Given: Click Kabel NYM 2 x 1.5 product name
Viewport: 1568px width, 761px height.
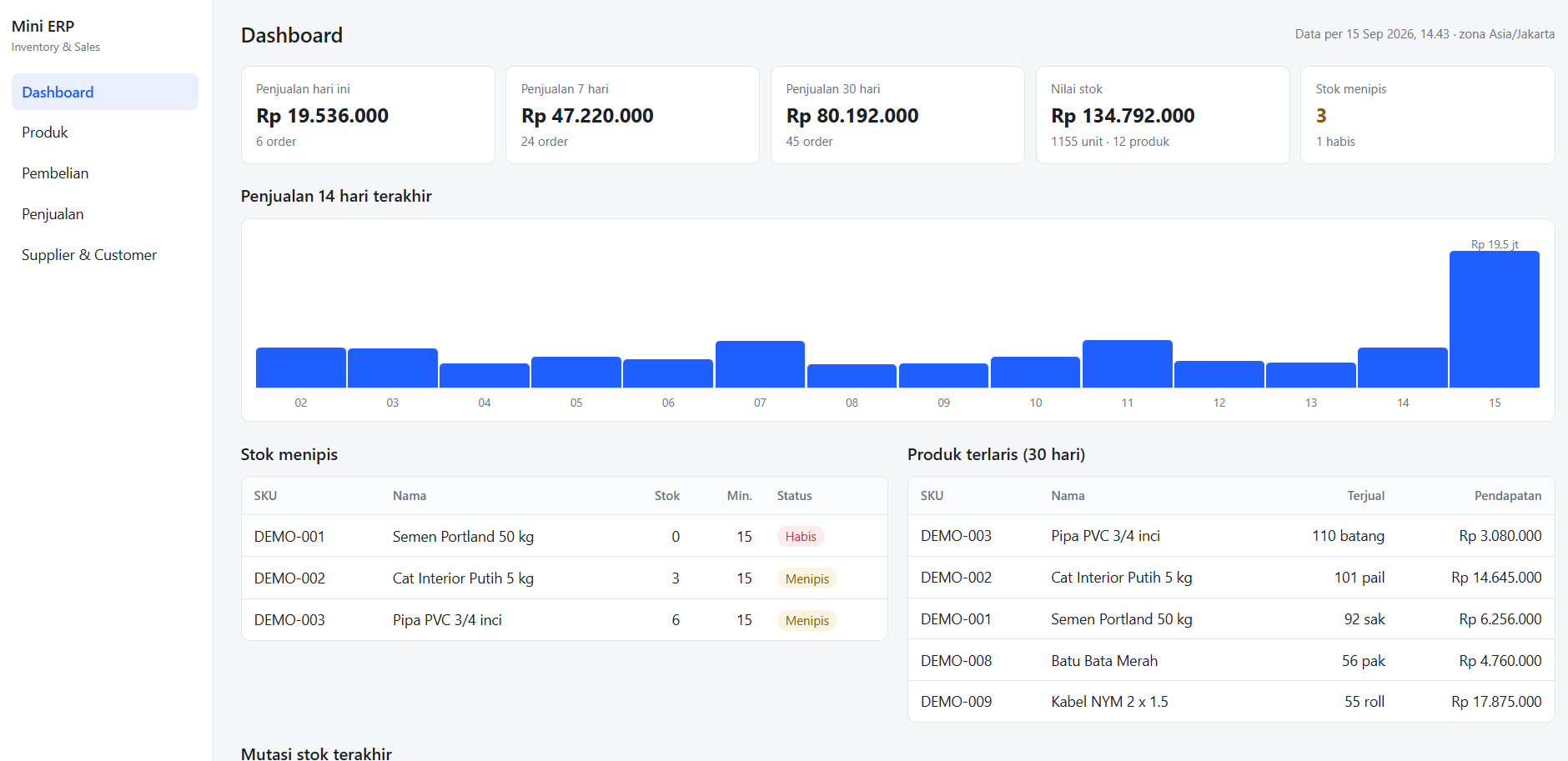Looking at the screenshot, I should [1109, 702].
